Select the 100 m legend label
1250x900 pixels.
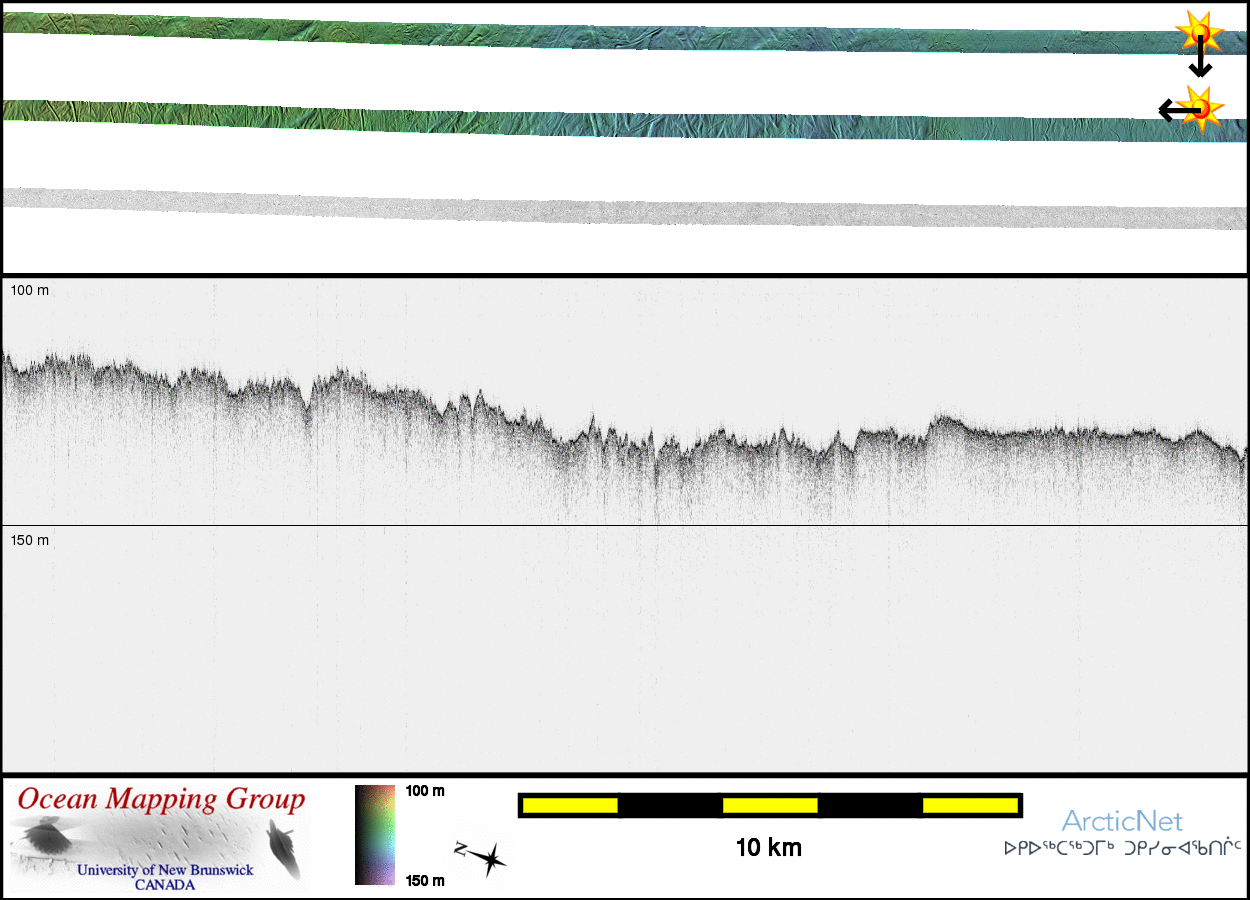(425, 791)
